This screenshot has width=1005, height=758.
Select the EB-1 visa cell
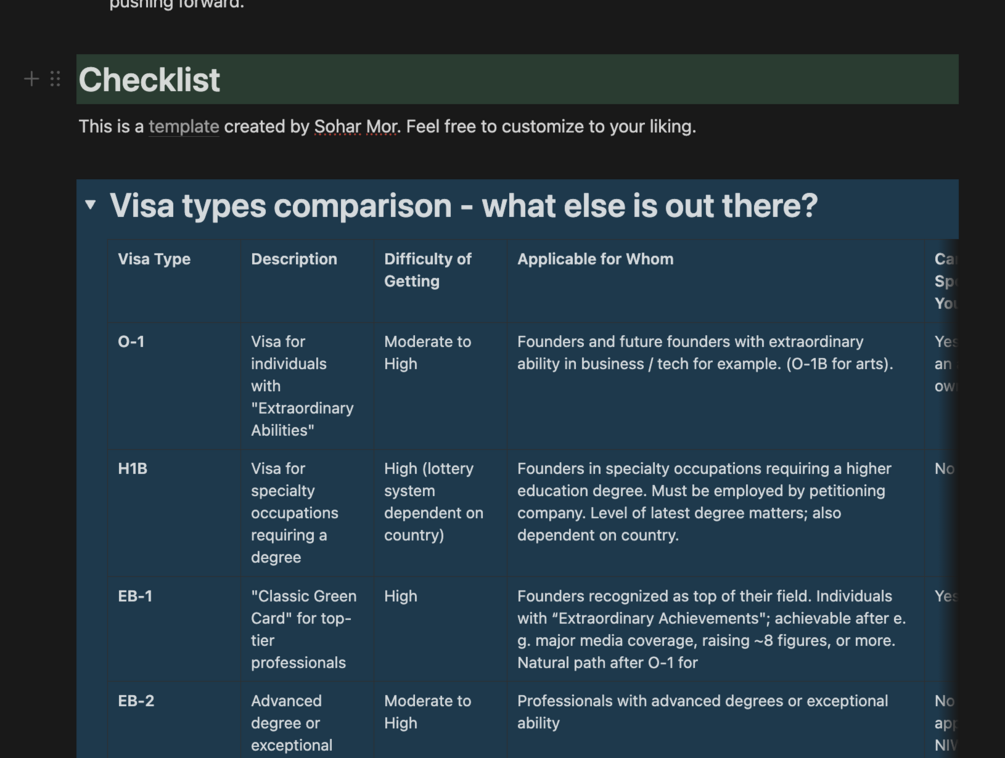[x=135, y=596]
